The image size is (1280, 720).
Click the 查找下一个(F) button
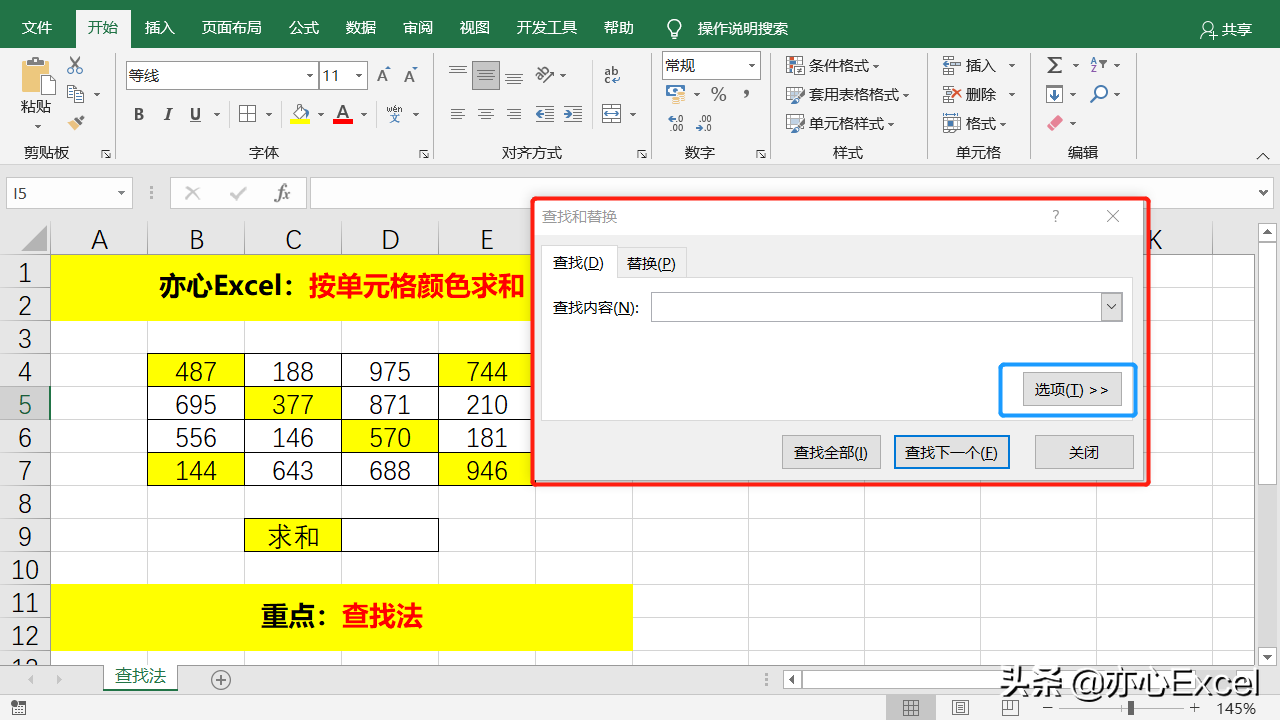pos(952,452)
